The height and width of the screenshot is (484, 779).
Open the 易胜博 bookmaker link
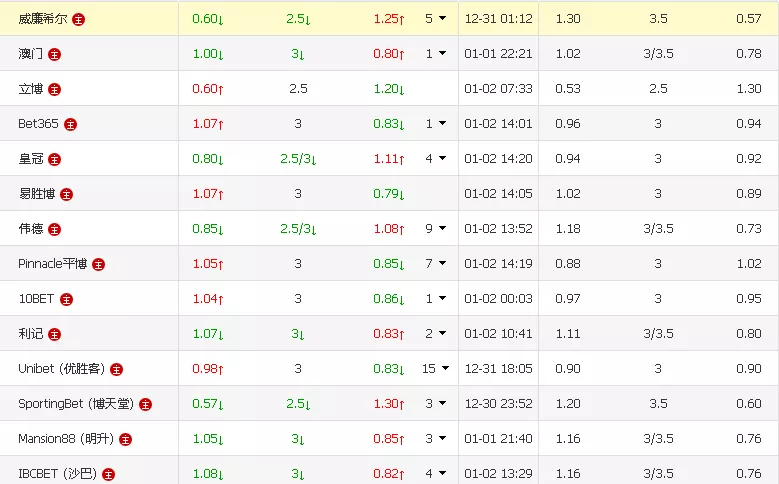click(x=37, y=194)
